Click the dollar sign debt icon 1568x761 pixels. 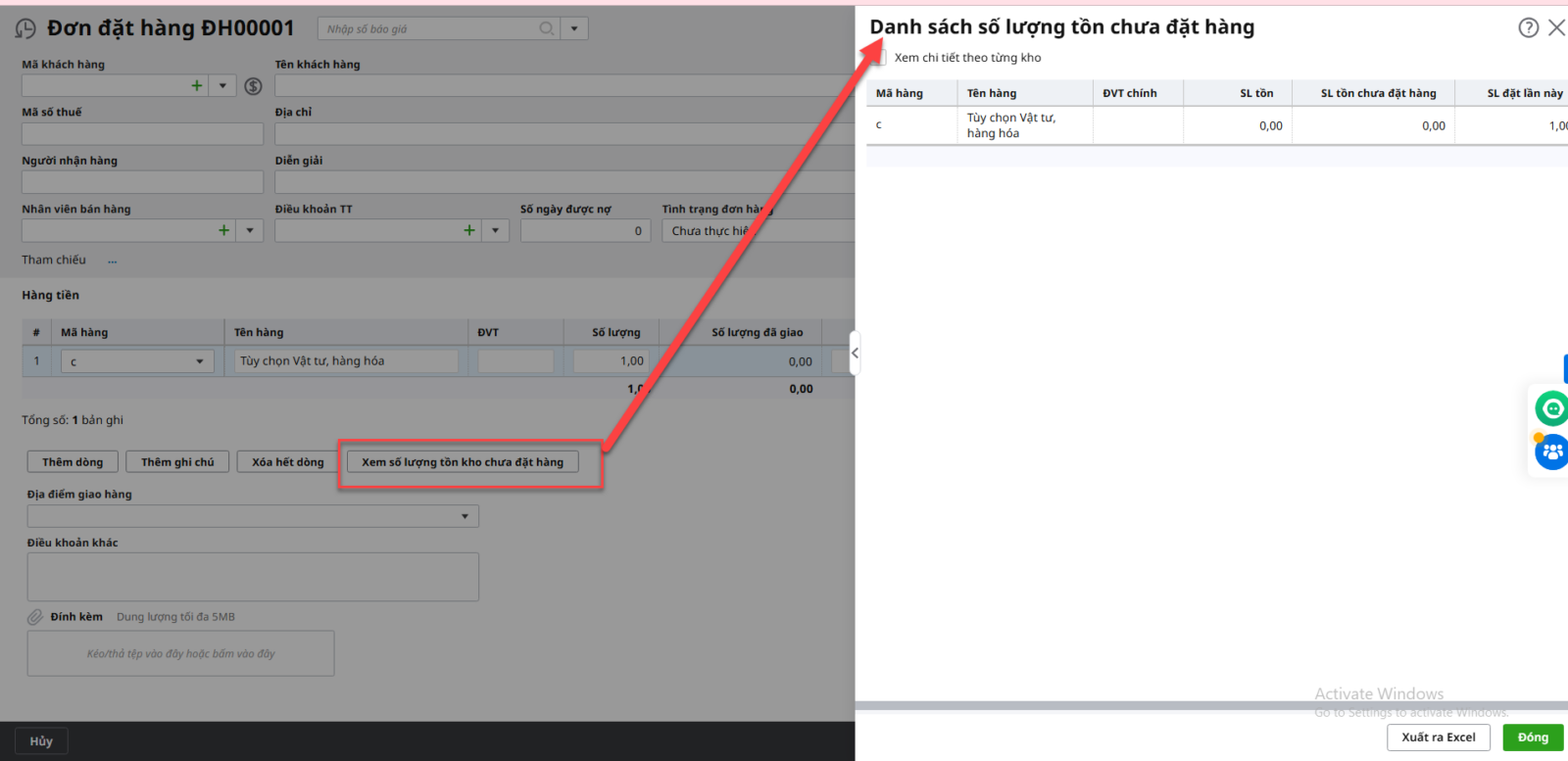pos(253,86)
